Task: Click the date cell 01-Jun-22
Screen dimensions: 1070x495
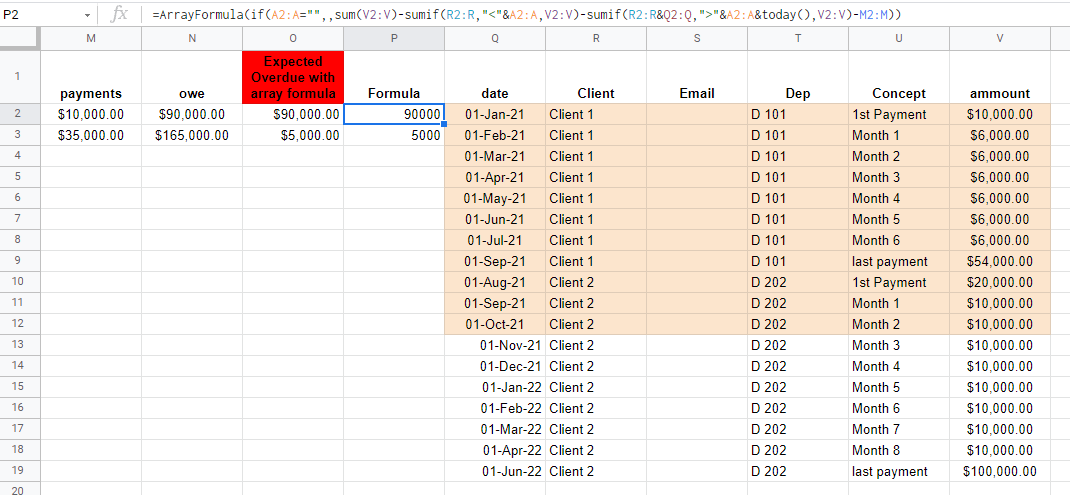Action: click(495, 471)
